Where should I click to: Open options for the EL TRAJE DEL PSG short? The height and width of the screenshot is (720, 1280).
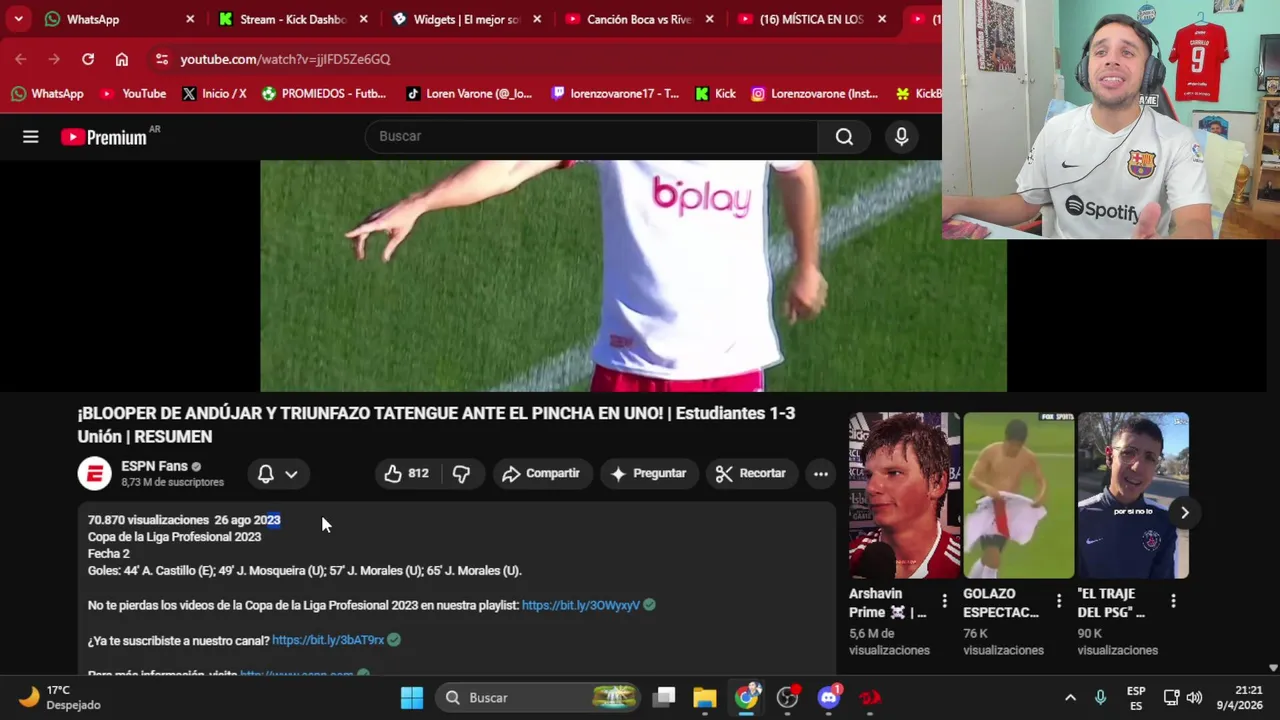(x=1173, y=601)
